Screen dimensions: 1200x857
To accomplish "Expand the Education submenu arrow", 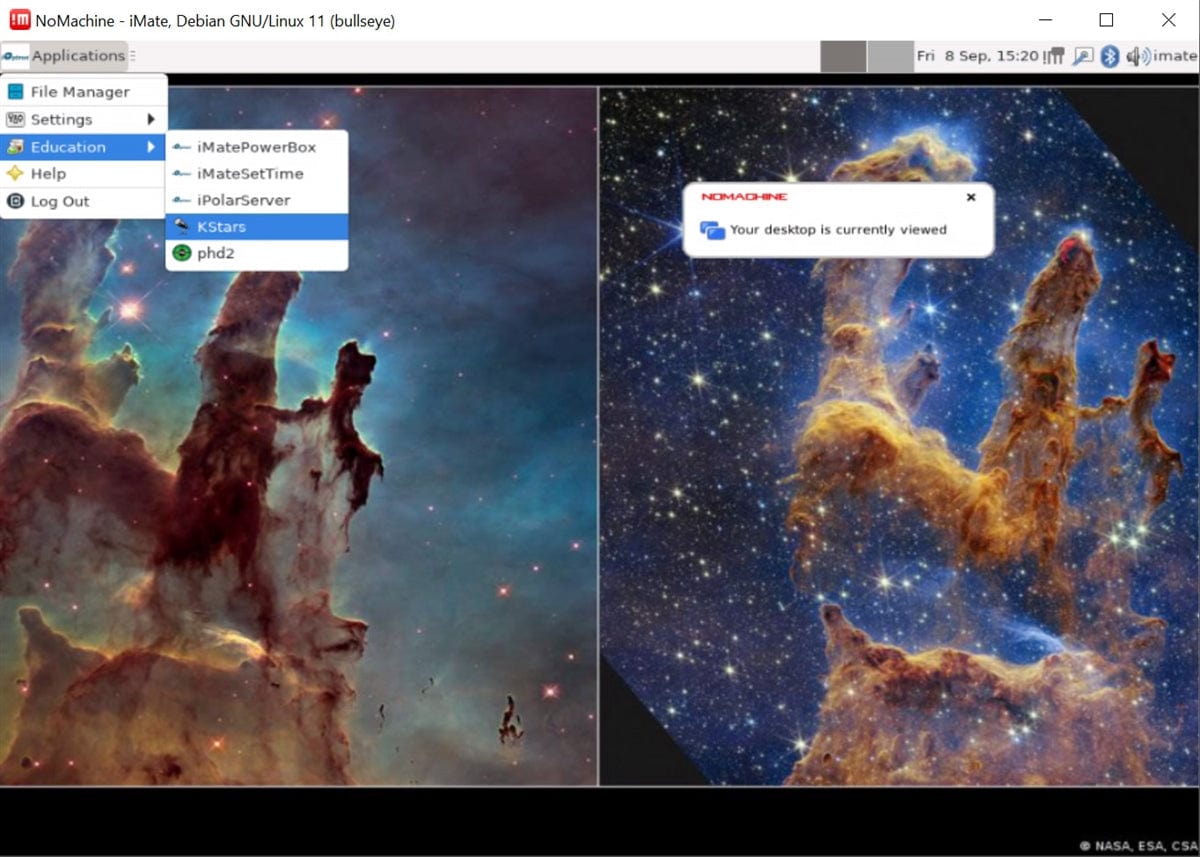I will 151,147.
